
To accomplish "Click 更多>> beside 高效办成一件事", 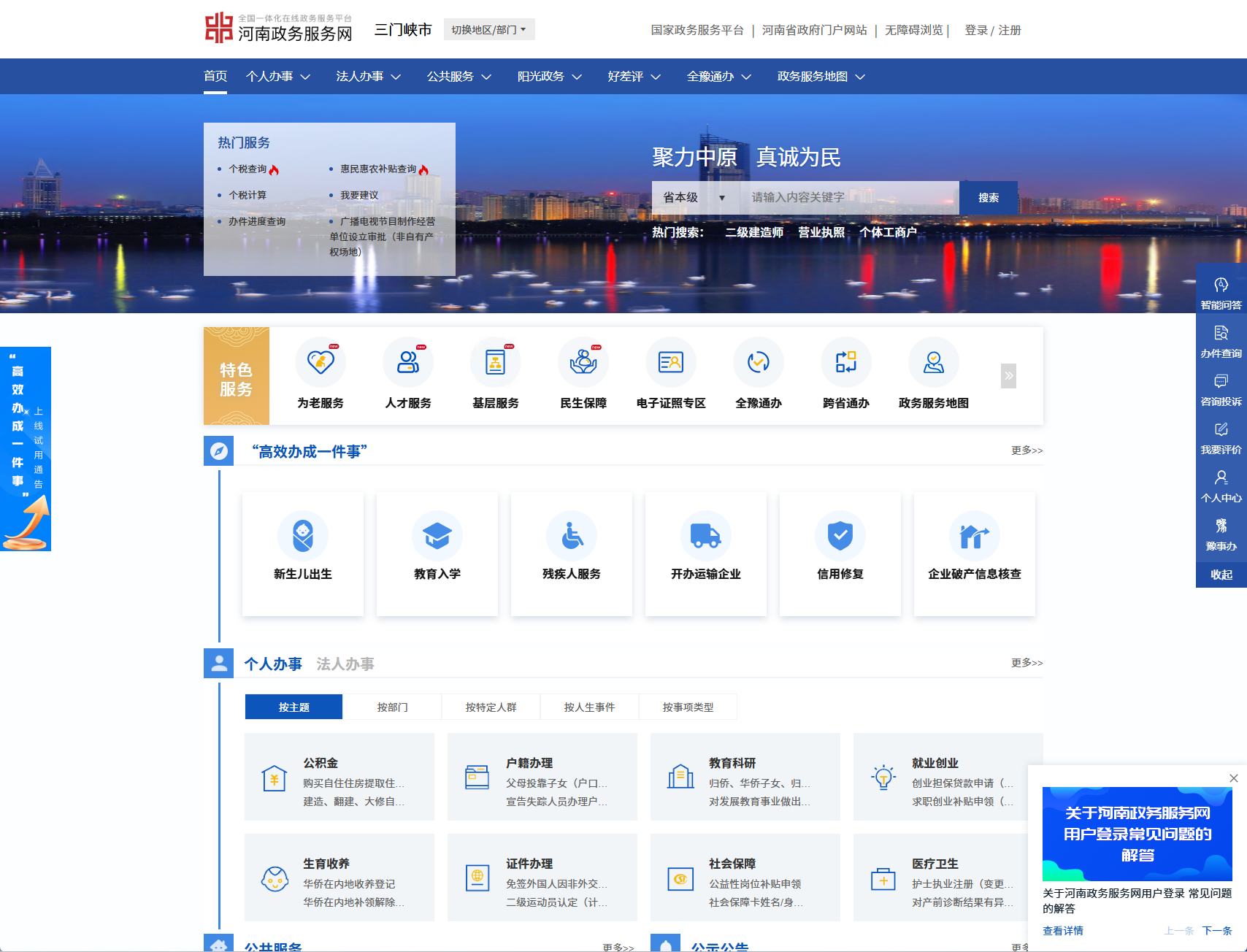I will point(1027,450).
